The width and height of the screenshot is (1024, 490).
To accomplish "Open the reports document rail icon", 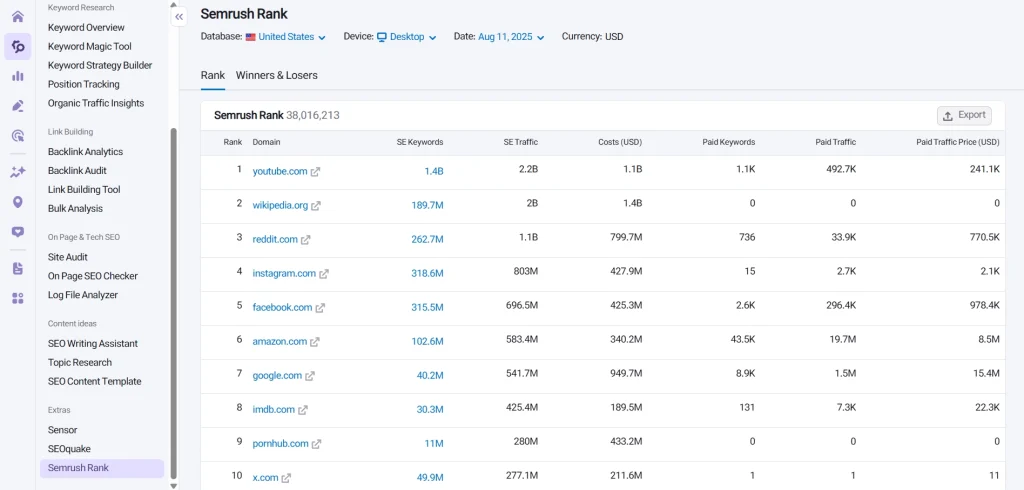I will click(x=18, y=268).
